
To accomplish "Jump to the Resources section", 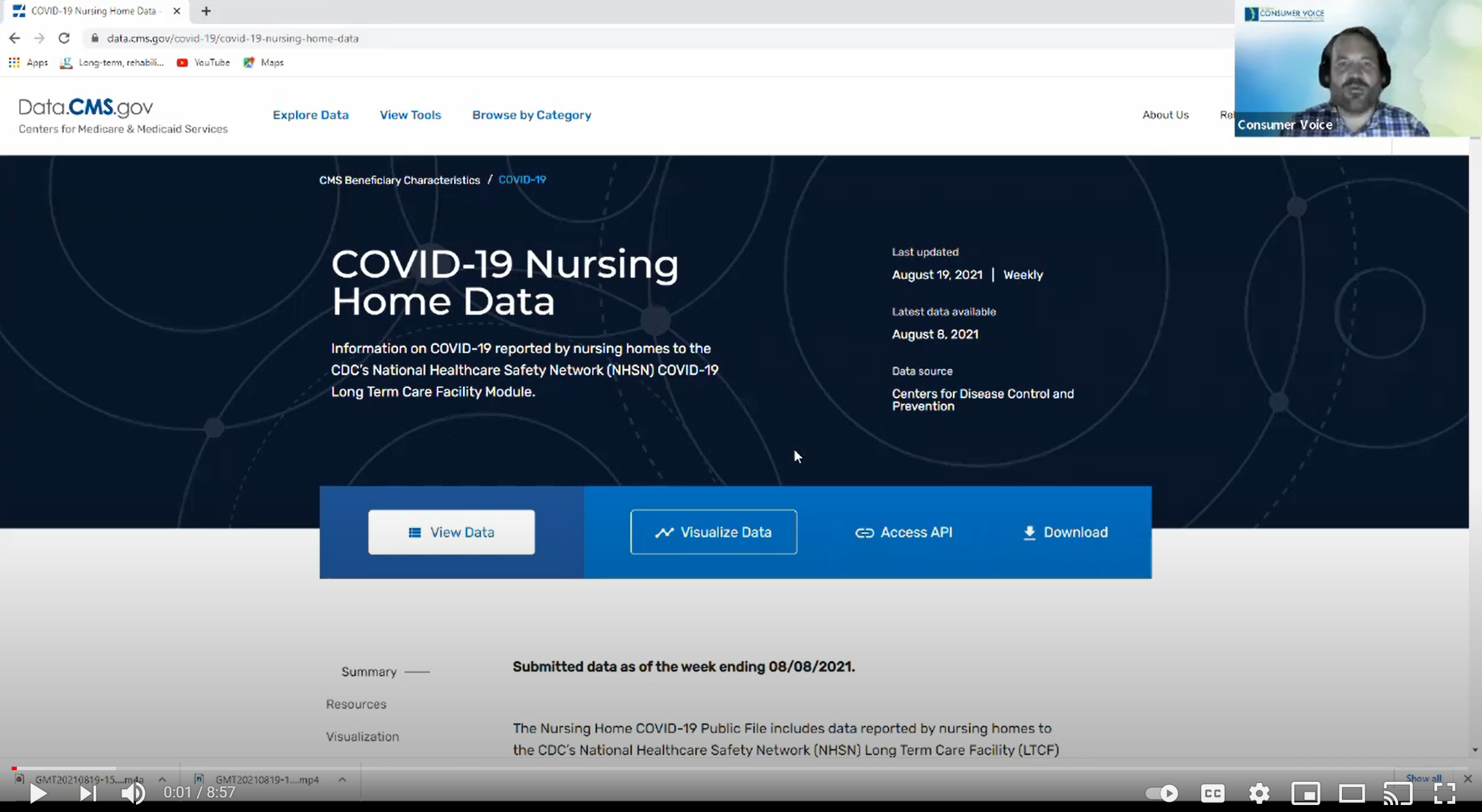I will pyautogui.click(x=356, y=704).
